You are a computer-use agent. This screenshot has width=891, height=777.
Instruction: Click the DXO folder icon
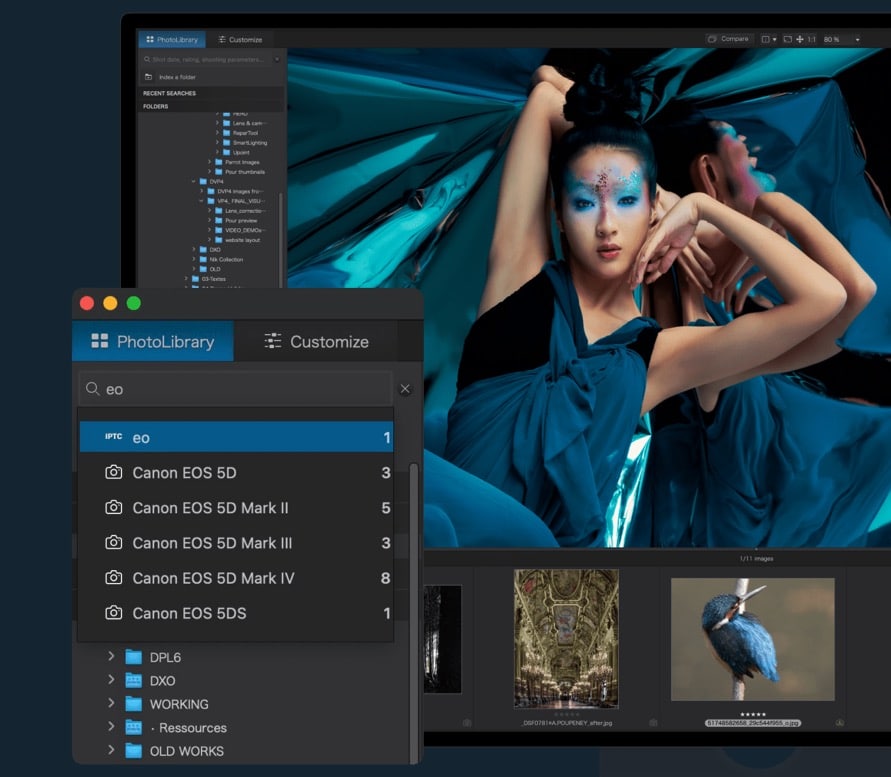tap(133, 681)
